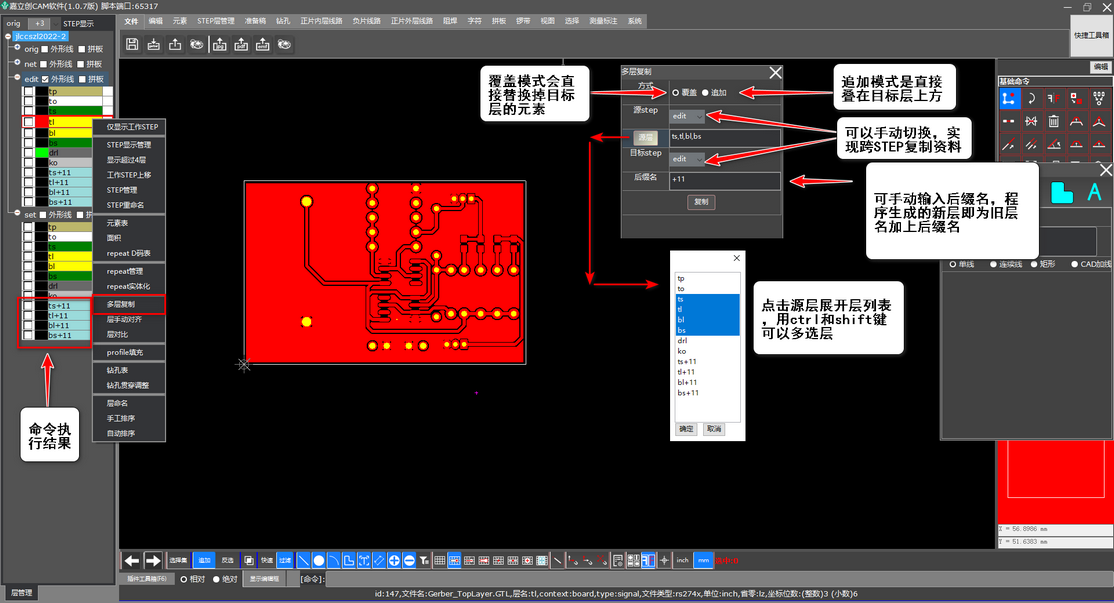Select the 追加 radio button in 多层复制 dialog
1114x603 pixels.
[x=705, y=93]
